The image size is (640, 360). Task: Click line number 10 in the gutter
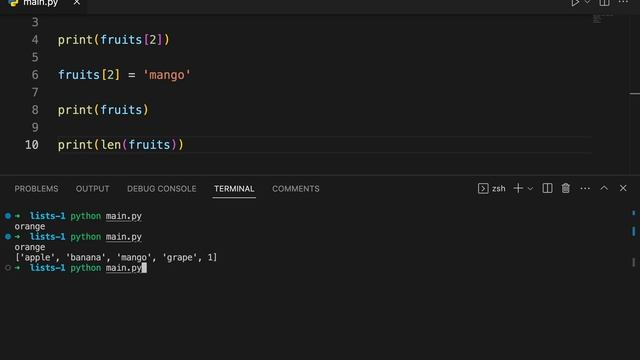pos(32,145)
